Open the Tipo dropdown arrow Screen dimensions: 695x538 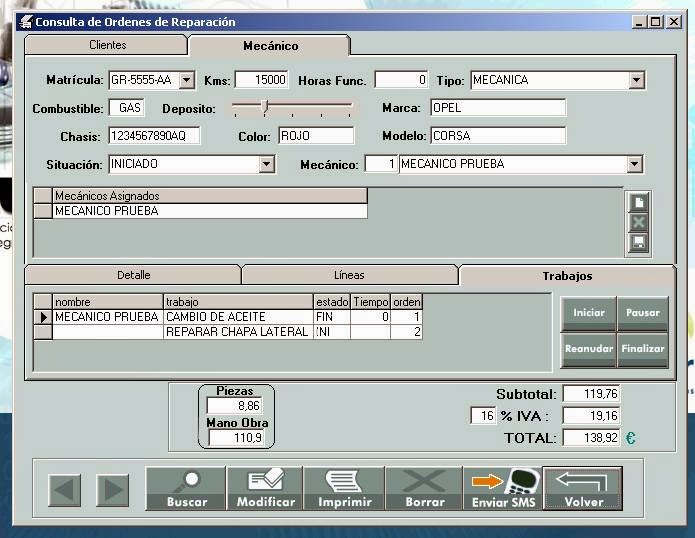click(x=636, y=80)
